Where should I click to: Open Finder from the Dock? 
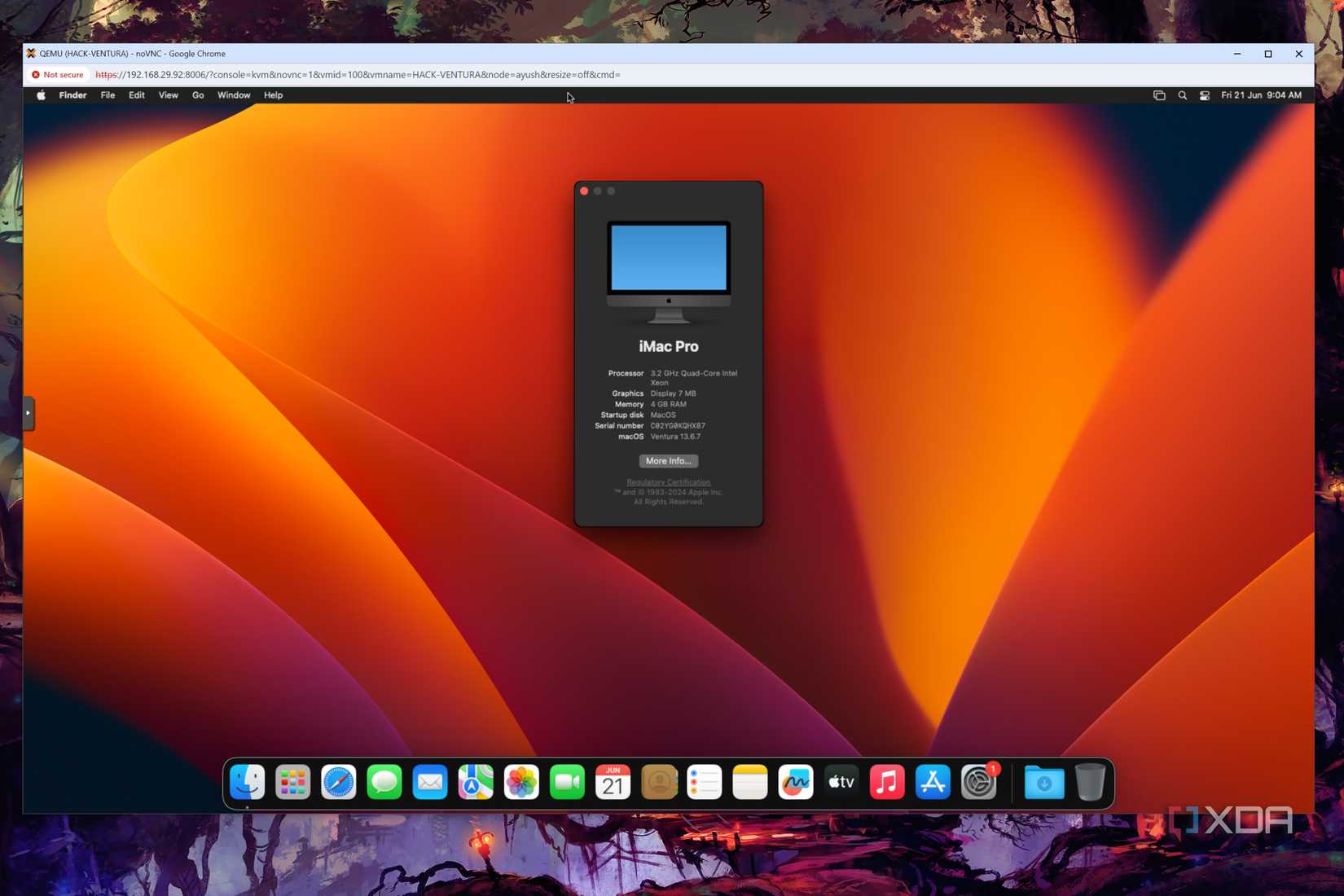point(247,783)
